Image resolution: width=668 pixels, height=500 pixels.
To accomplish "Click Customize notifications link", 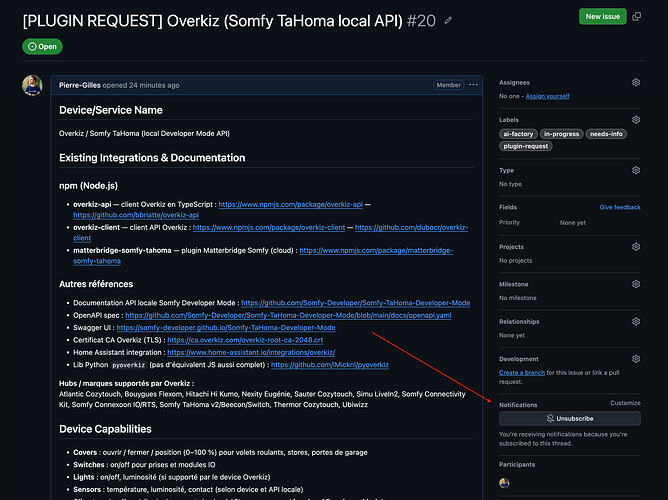I will (625, 403).
